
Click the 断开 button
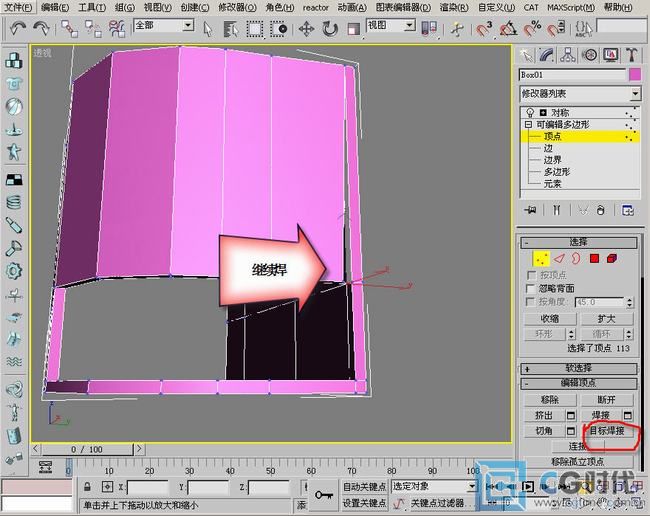(607, 400)
